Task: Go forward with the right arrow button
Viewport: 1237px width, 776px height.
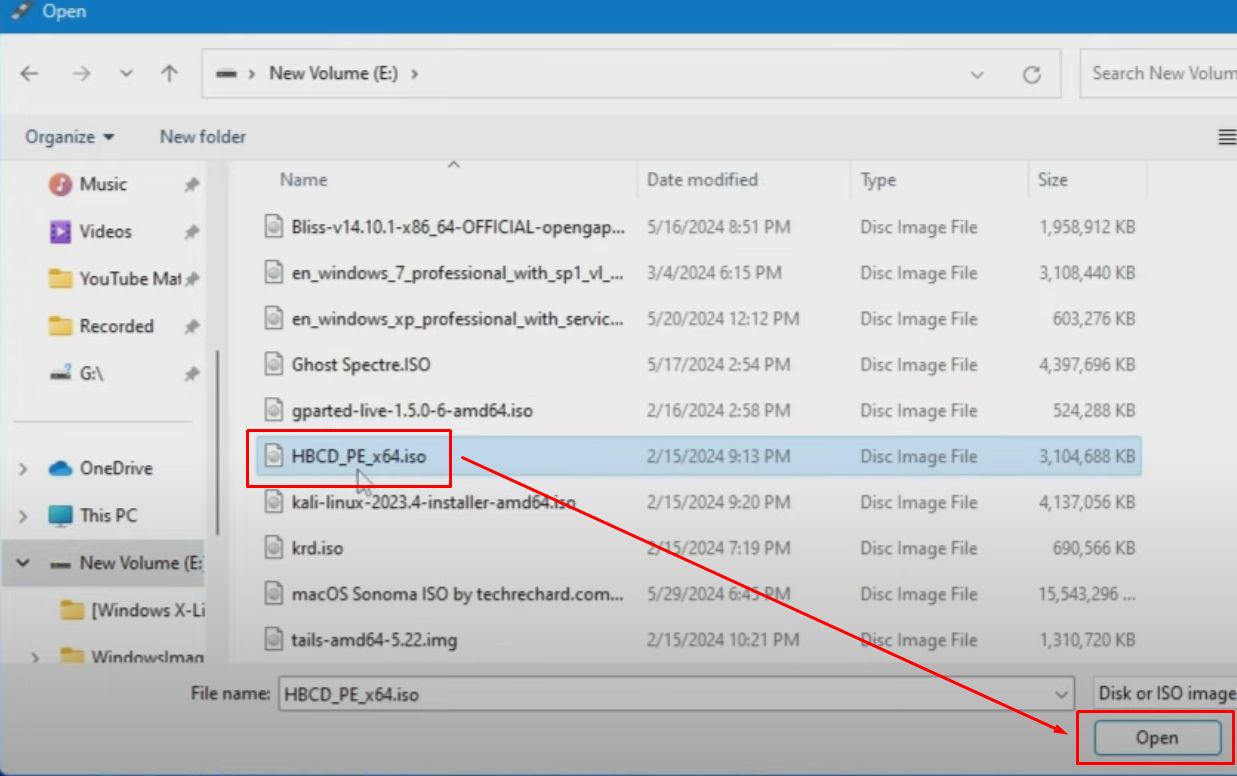Action: (82, 73)
